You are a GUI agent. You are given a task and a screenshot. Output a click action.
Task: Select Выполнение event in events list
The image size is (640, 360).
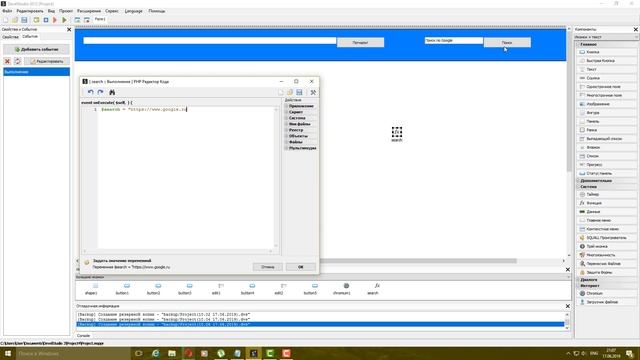pyautogui.click(x=36, y=72)
